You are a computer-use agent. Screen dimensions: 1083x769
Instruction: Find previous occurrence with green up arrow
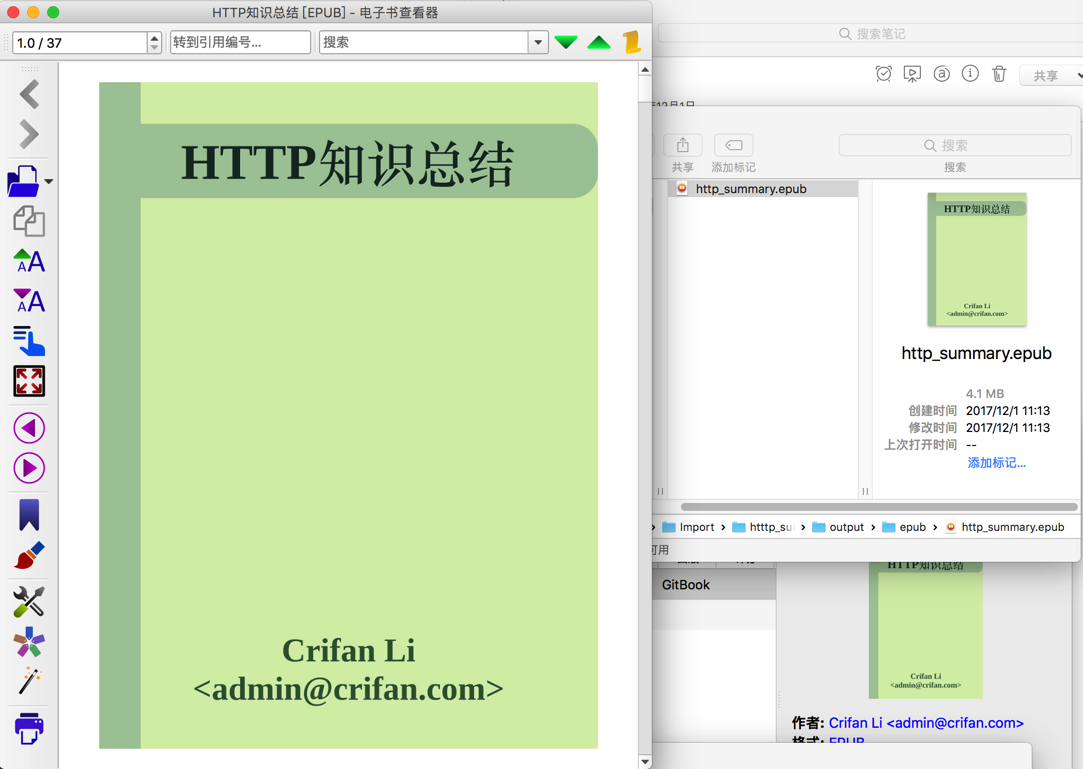point(599,42)
